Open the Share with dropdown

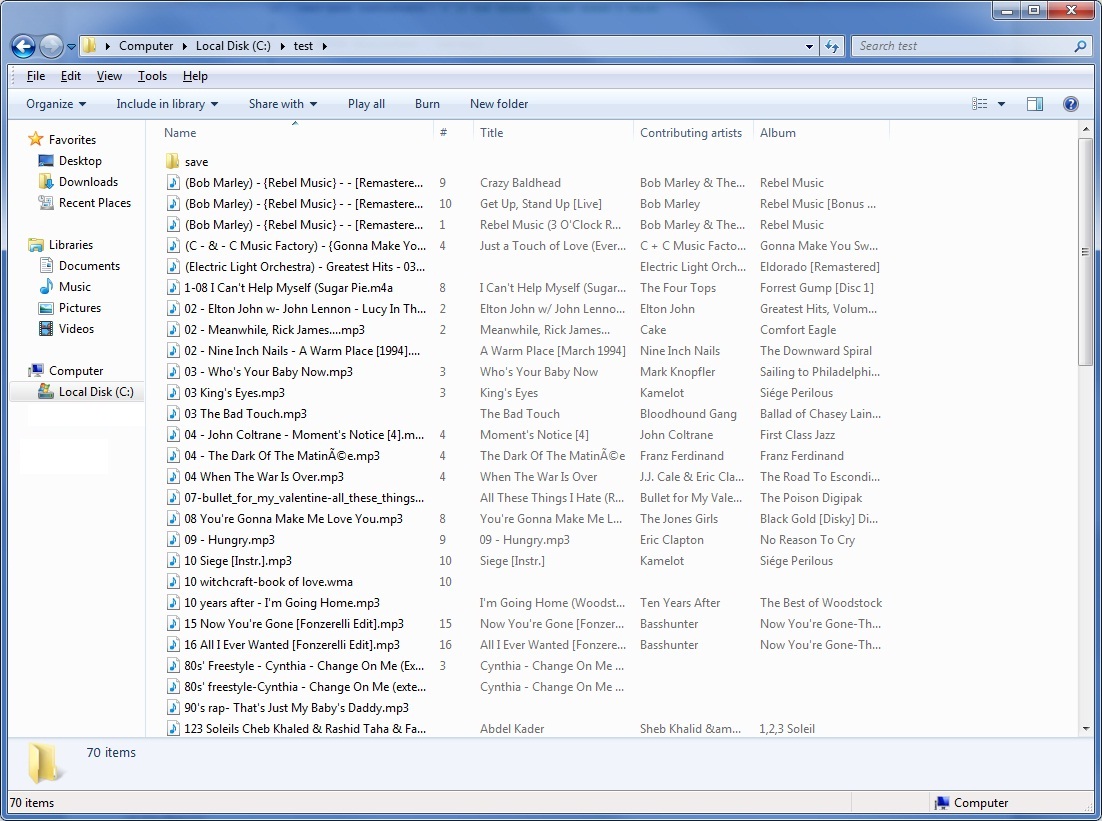(x=282, y=103)
